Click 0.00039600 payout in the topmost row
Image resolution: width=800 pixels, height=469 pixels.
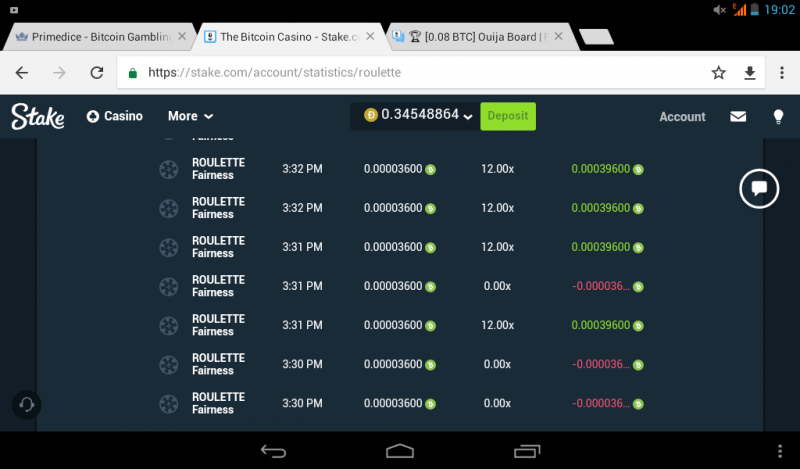click(x=601, y=169)
